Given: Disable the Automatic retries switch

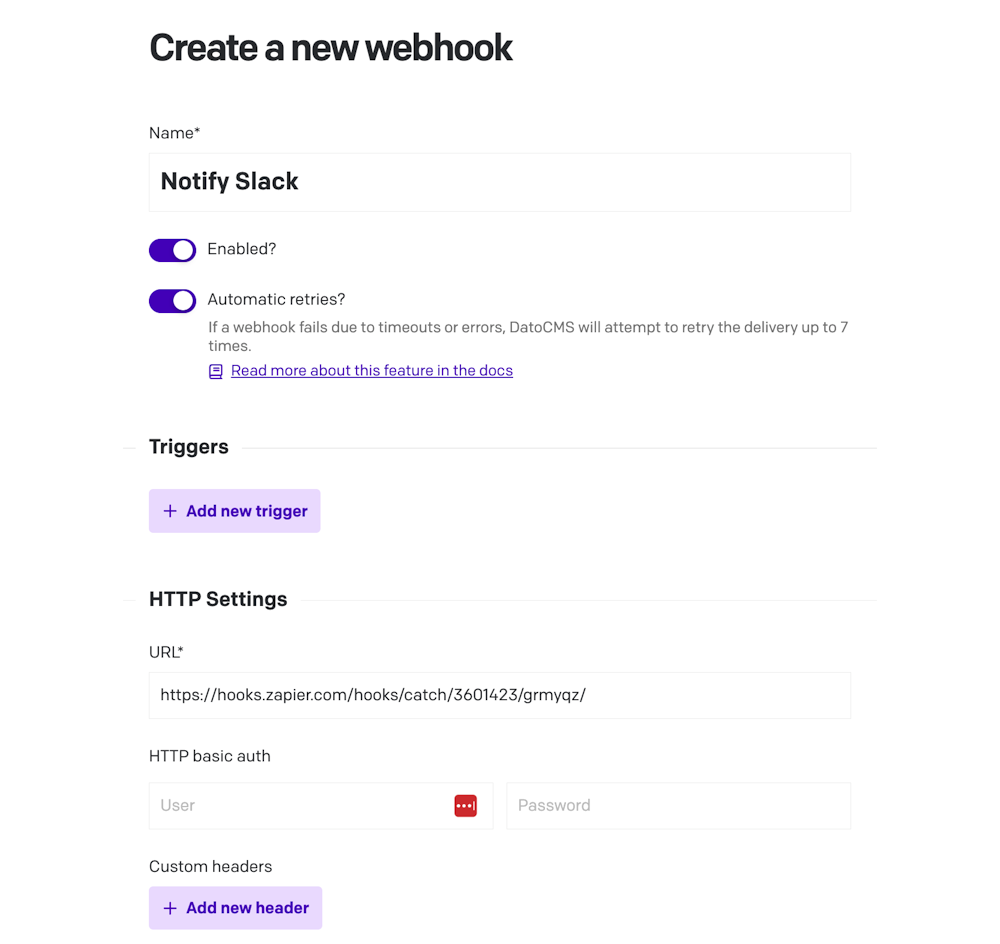Looking at the screenshot, I should coord(172,301).
